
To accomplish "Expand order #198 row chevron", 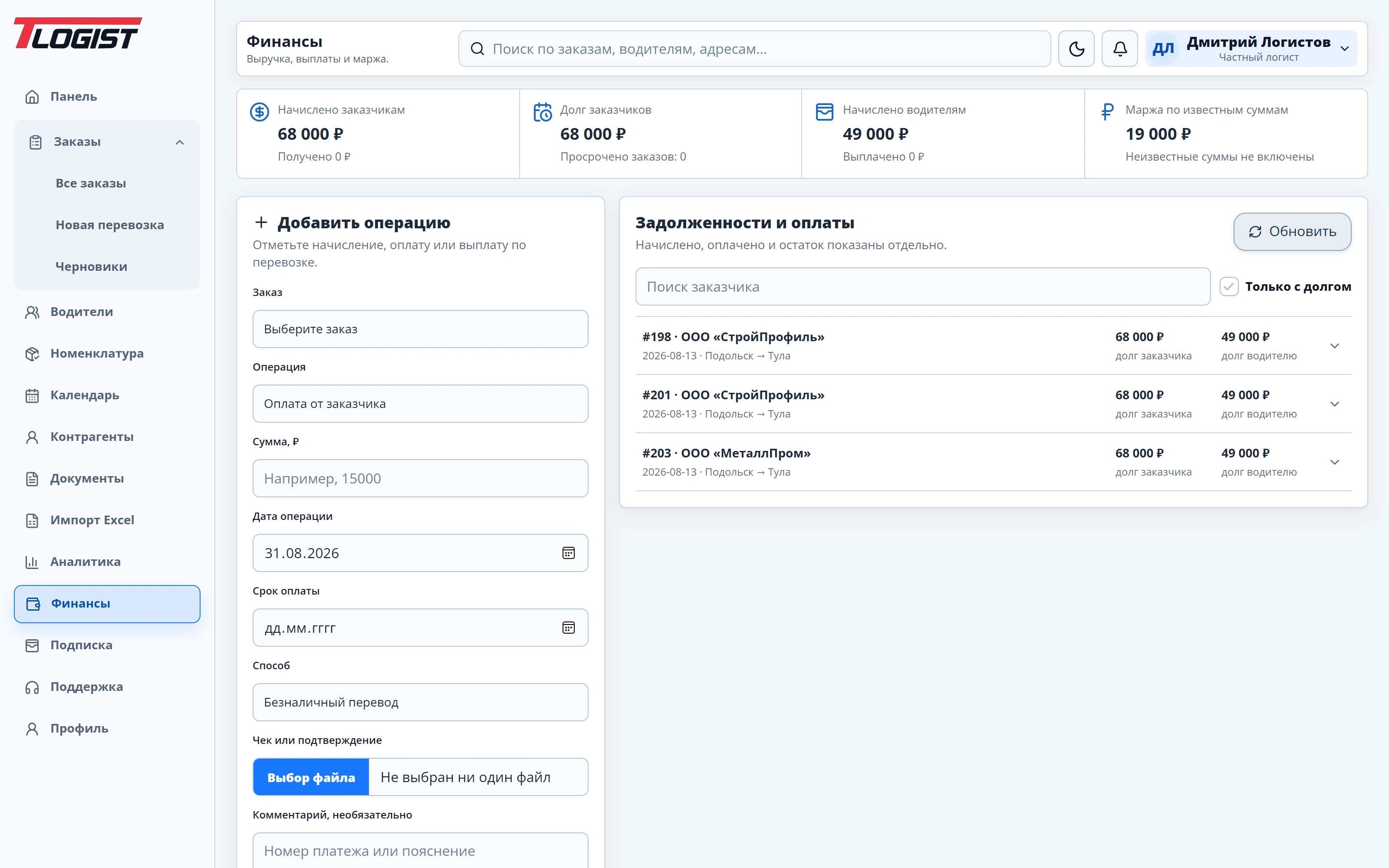I will click(x=1334, y=345).
